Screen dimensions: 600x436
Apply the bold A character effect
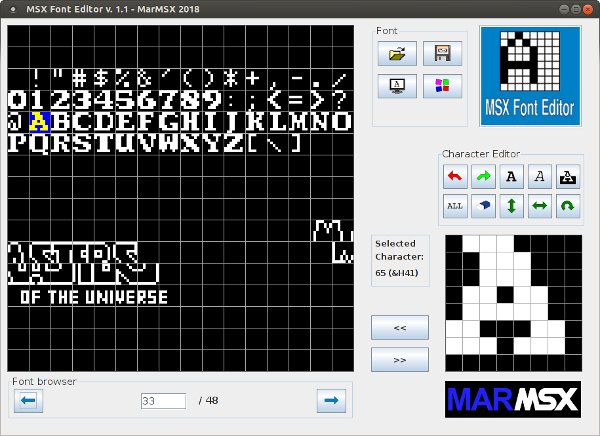512,176
